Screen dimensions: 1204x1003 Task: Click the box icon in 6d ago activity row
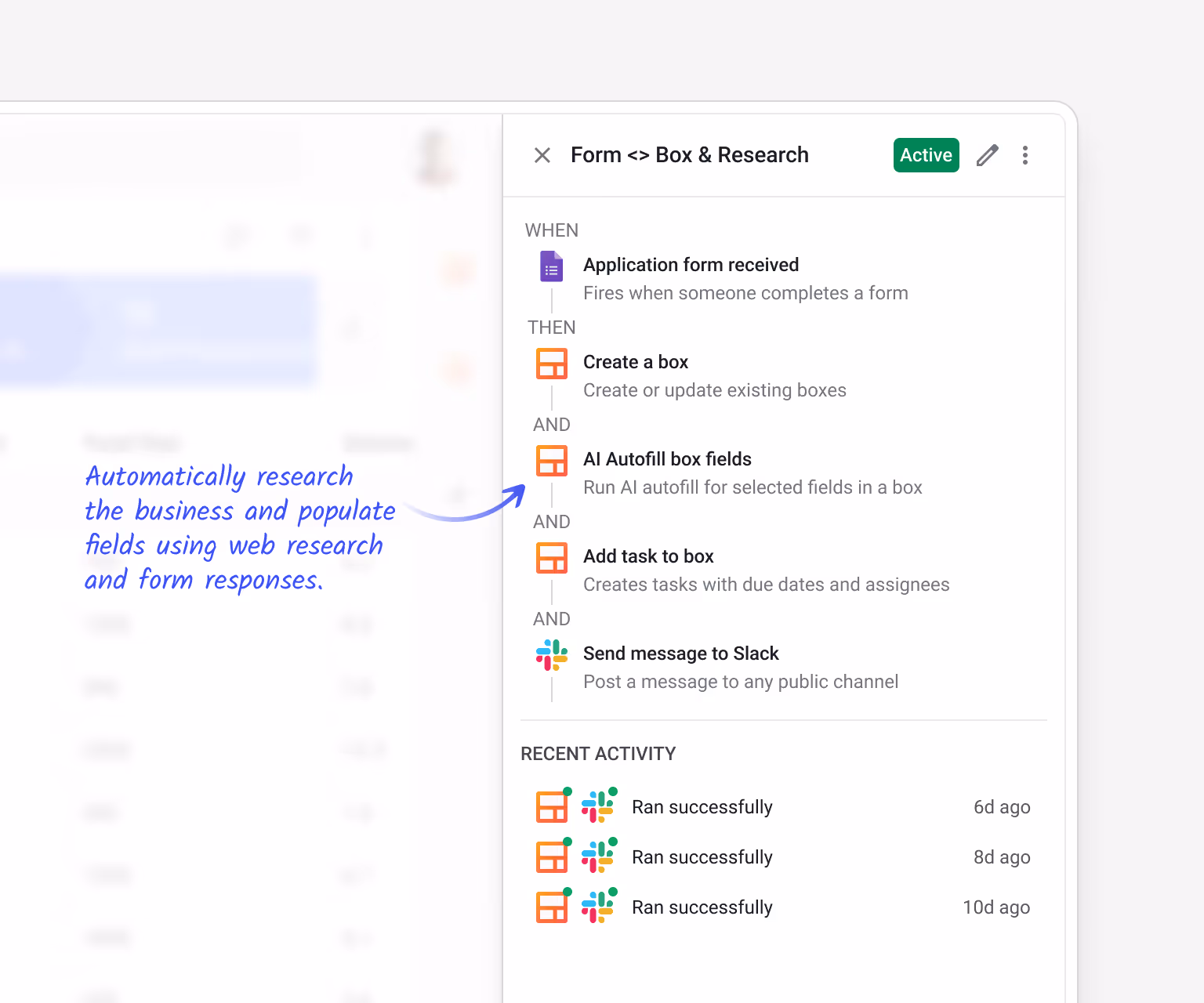[552, 807]
